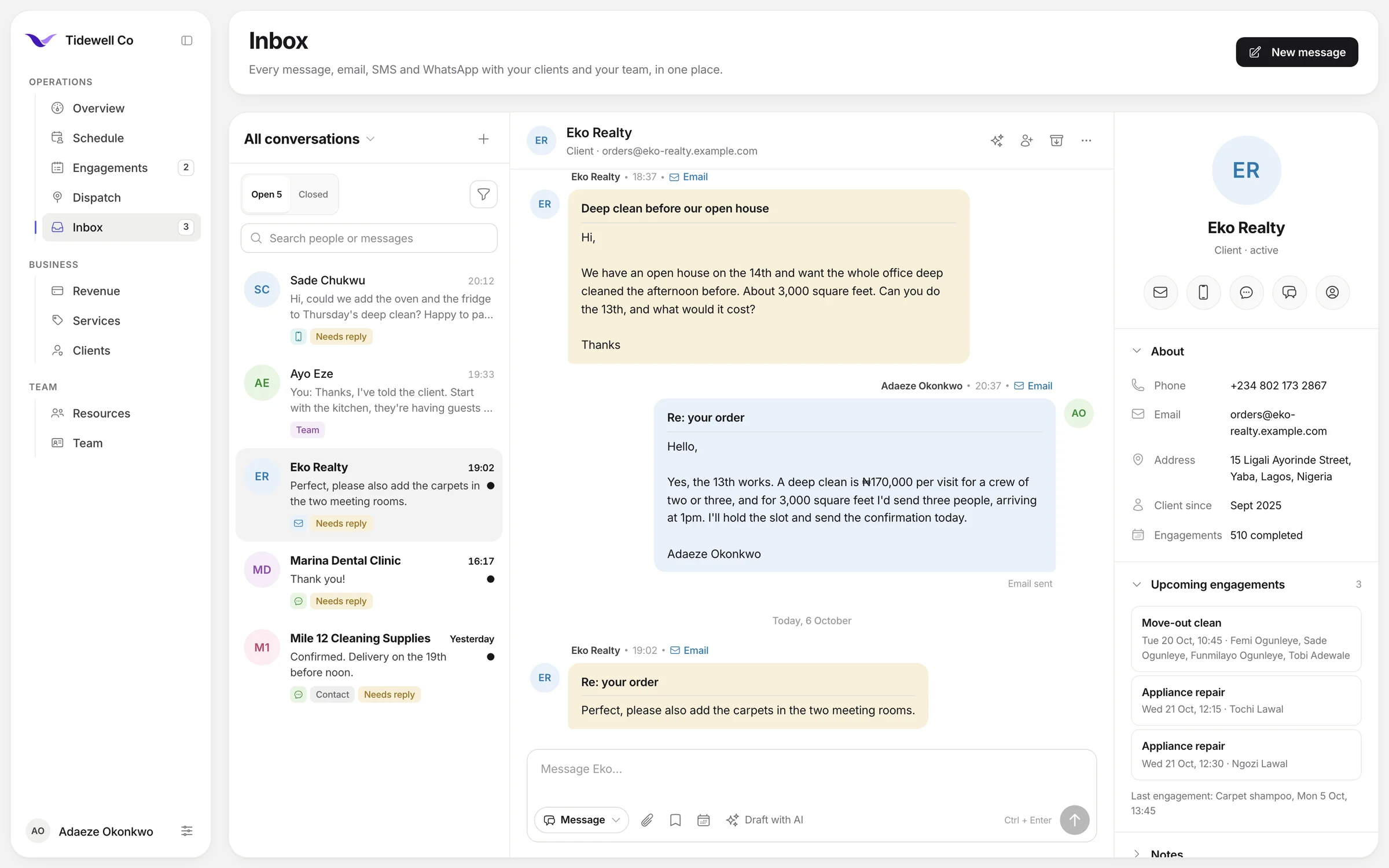
Task: Click the New message button
Action: point(1297,52)
